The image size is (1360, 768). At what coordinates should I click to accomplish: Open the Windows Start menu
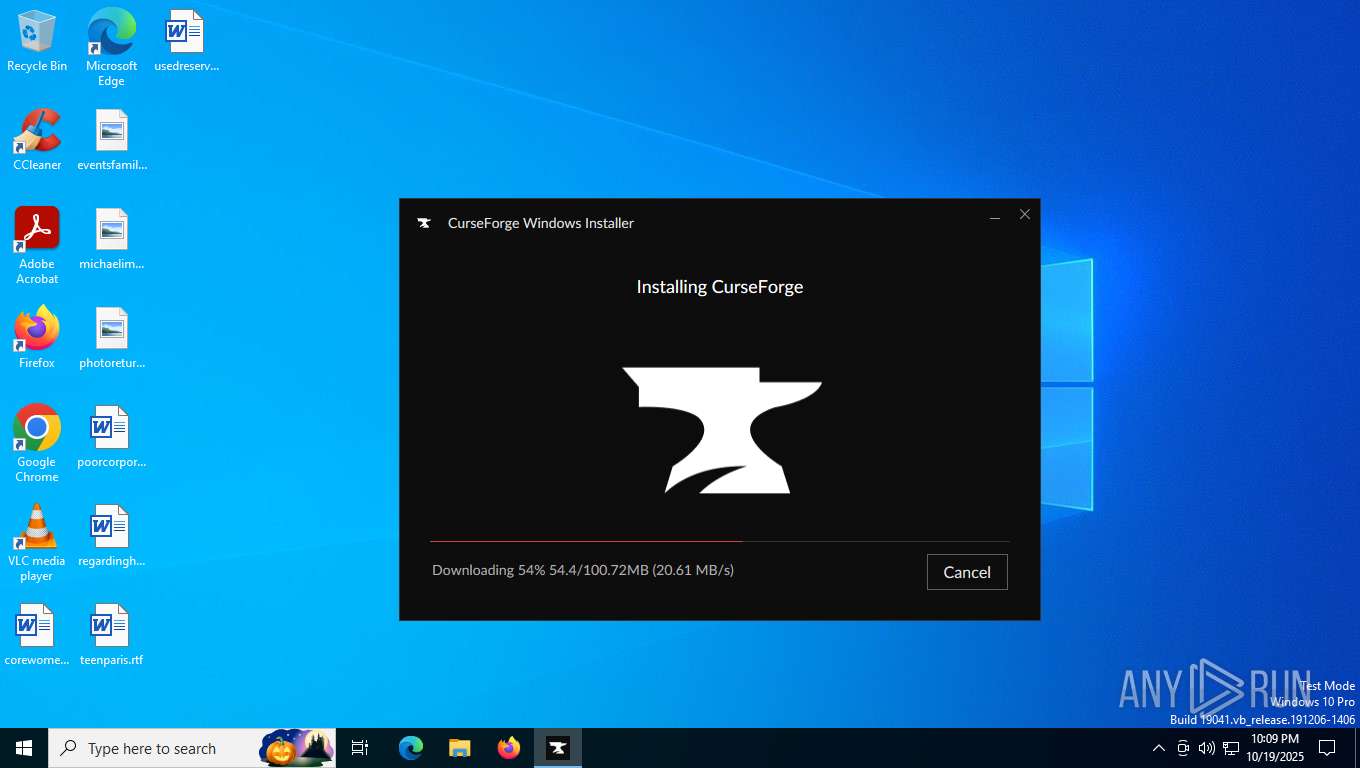(x=24, y=748)
